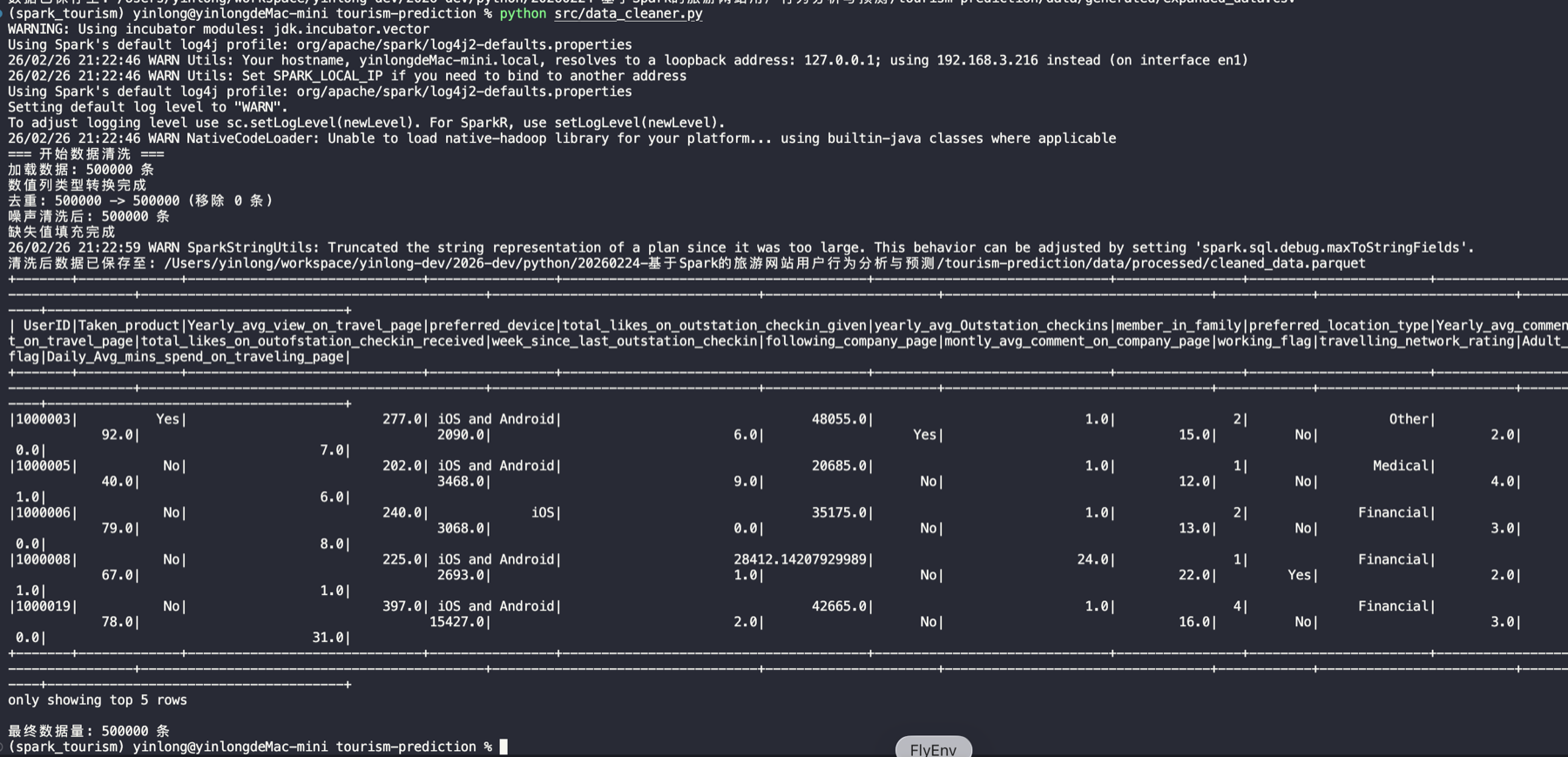1568x757 pixels.
Task: Open the underlined src/data_cleaner.py path
Action: 628,14
